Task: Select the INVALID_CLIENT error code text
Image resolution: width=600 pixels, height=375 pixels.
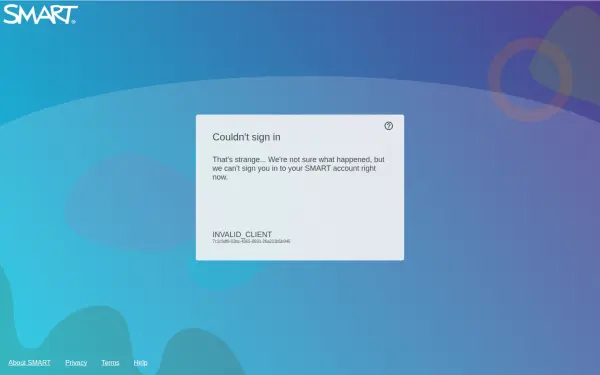Action: click(242, 234)
